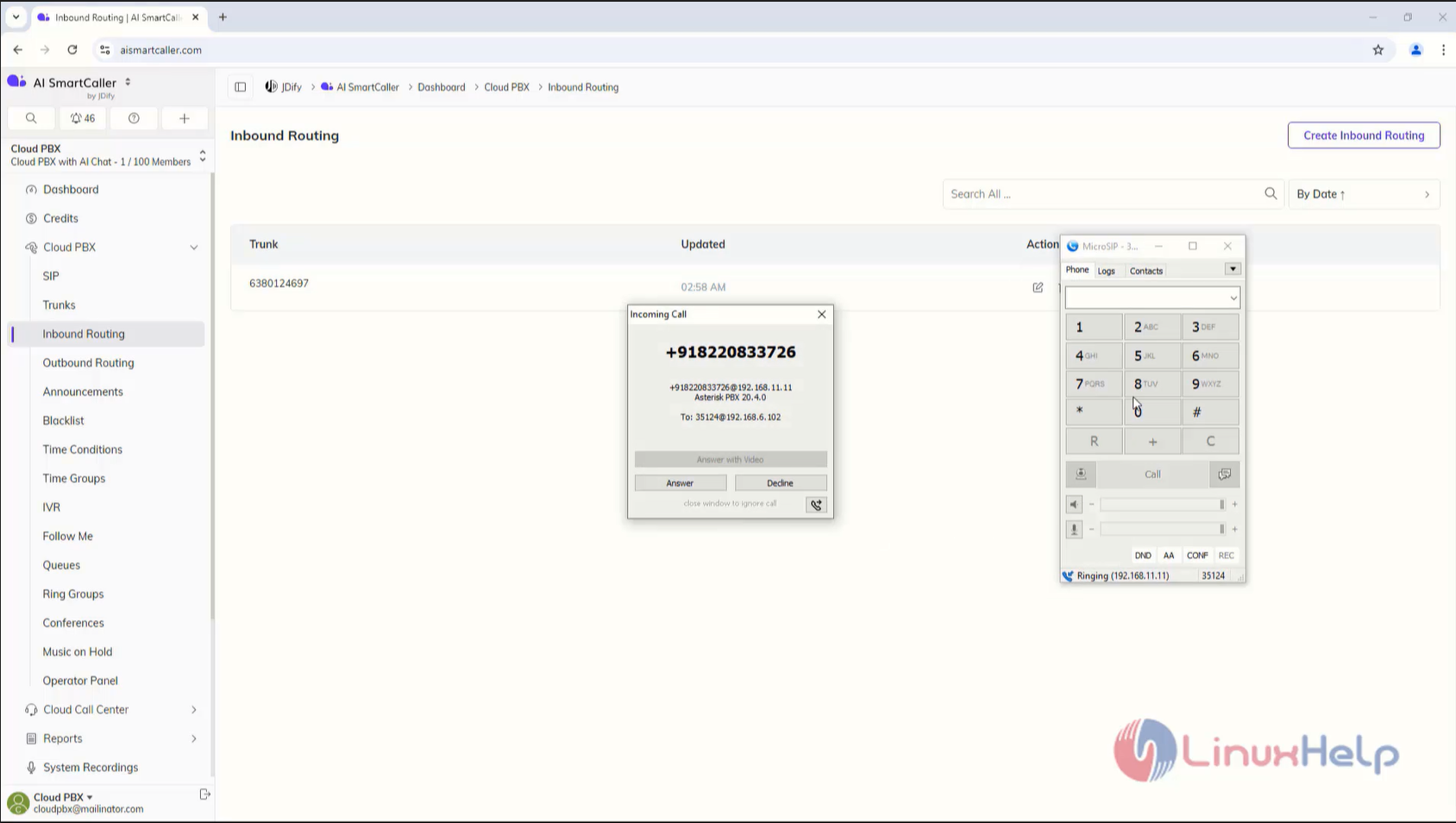Adjust the speaker volume slider in MicroSIP
This screenshot has height=823, width=1456.
point(1162,505)
